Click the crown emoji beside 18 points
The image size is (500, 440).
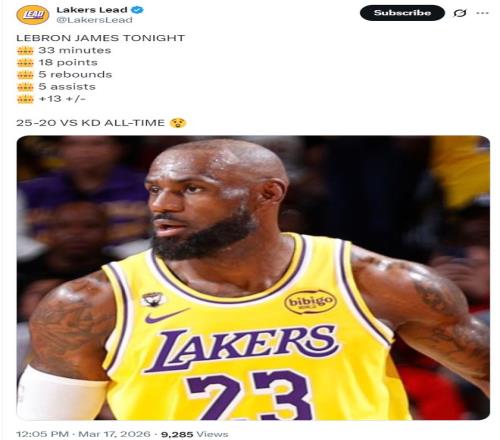click(25, 63)
